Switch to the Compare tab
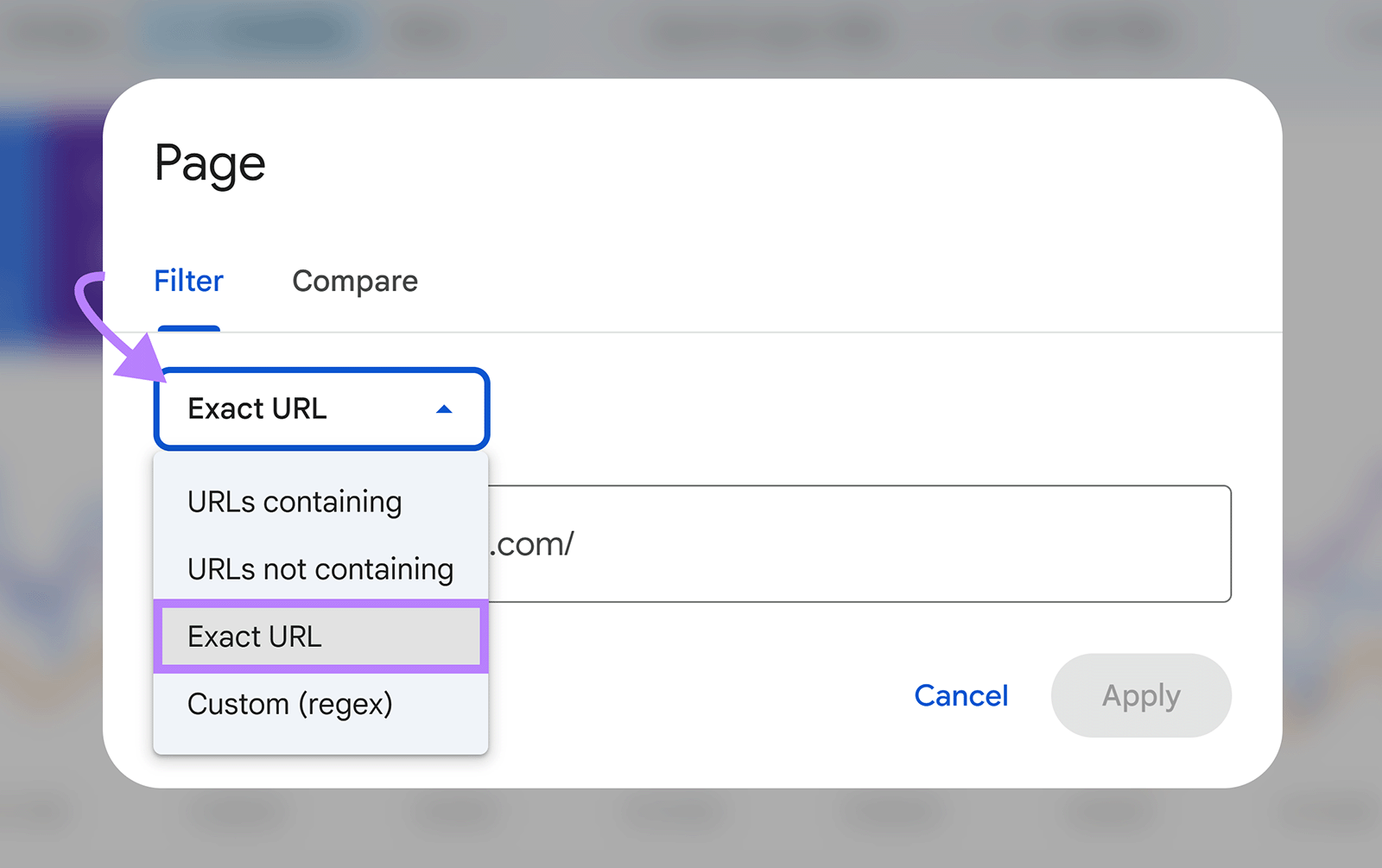Image resolution: width=1382 pixels, height=868 pixels. click(x=354, y=281)
